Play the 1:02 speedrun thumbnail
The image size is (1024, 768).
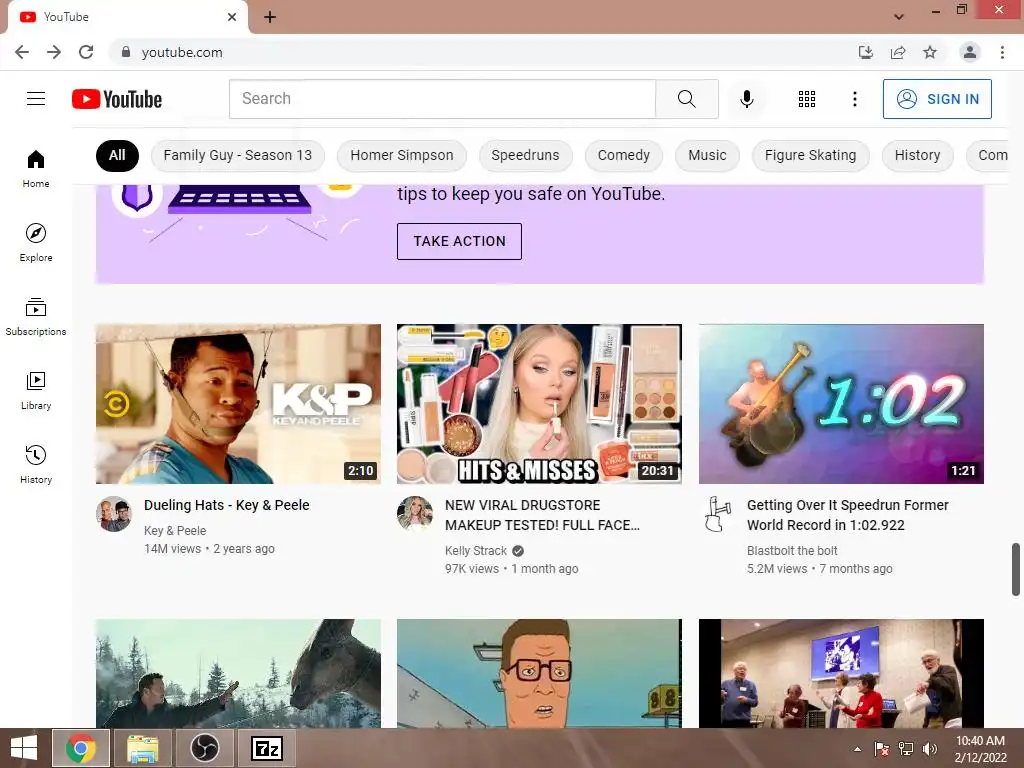pyautogui.click(x=841, y=404)
